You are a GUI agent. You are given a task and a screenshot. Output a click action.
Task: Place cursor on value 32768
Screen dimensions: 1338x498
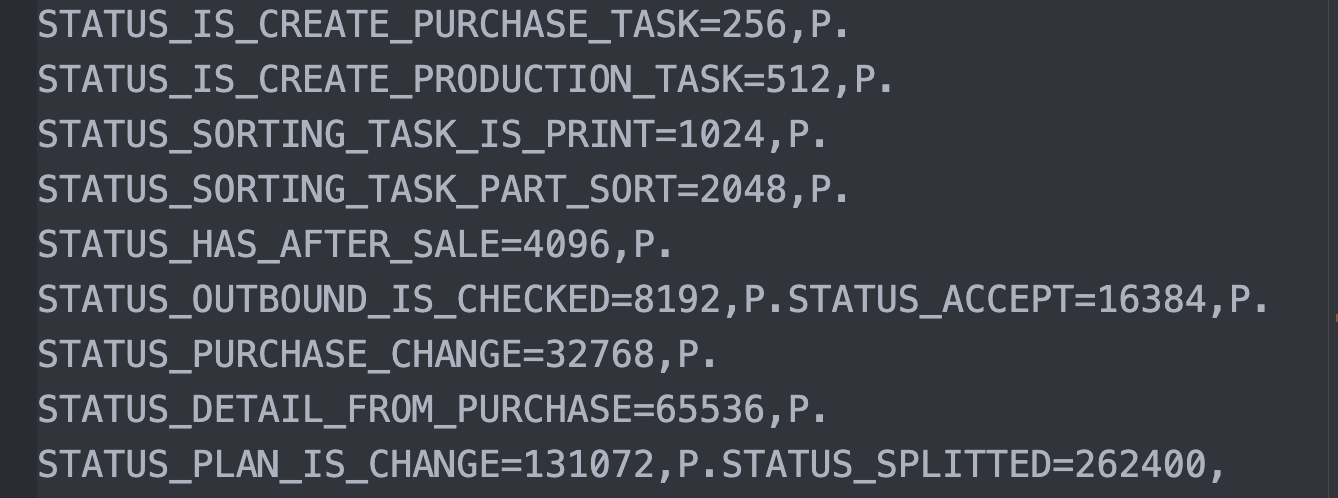tap(600, 354)
